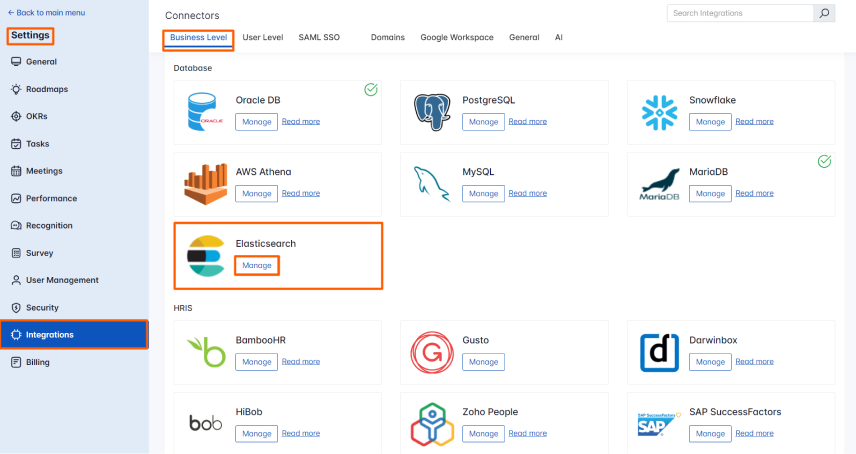Open Read more for MySQL
This screenshot has width=856, height=454.
click(527, 193)
